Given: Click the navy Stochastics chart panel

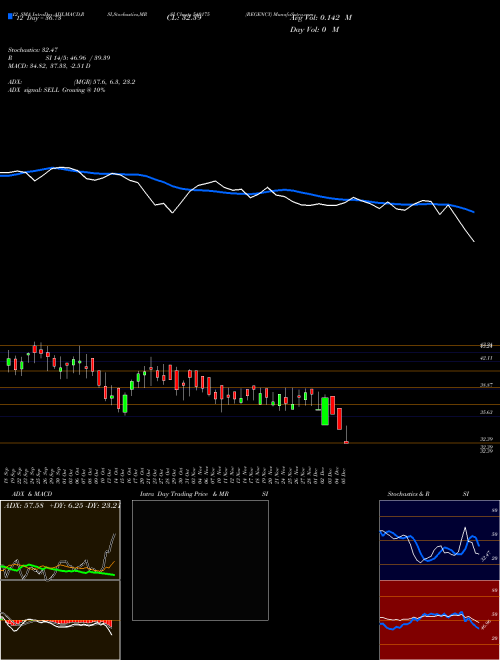Looking at the screenshot, I should (439, 540).
